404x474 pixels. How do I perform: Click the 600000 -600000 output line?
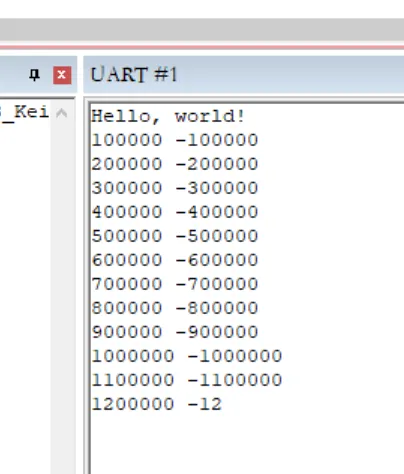pyautogui.click(x=175, y=260)
